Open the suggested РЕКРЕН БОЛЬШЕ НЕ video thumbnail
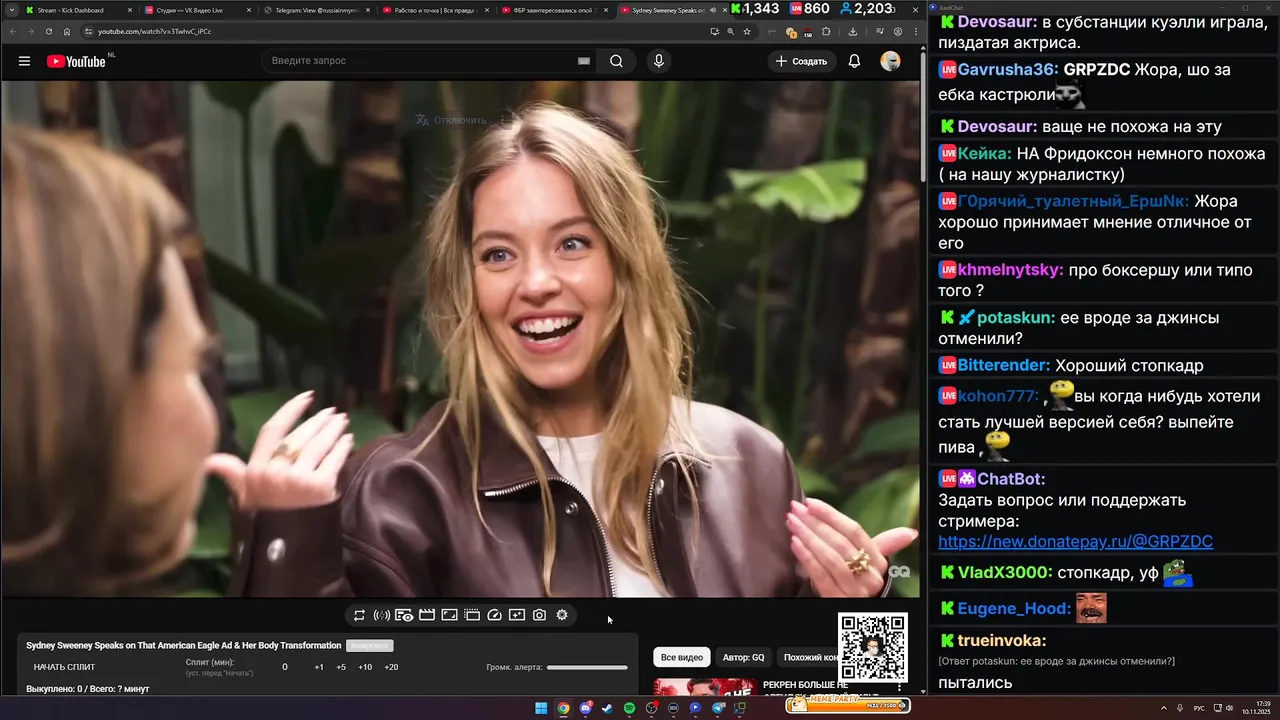Image resolution: width=1280 pixels, height=720 pixels. click(704, 687)
